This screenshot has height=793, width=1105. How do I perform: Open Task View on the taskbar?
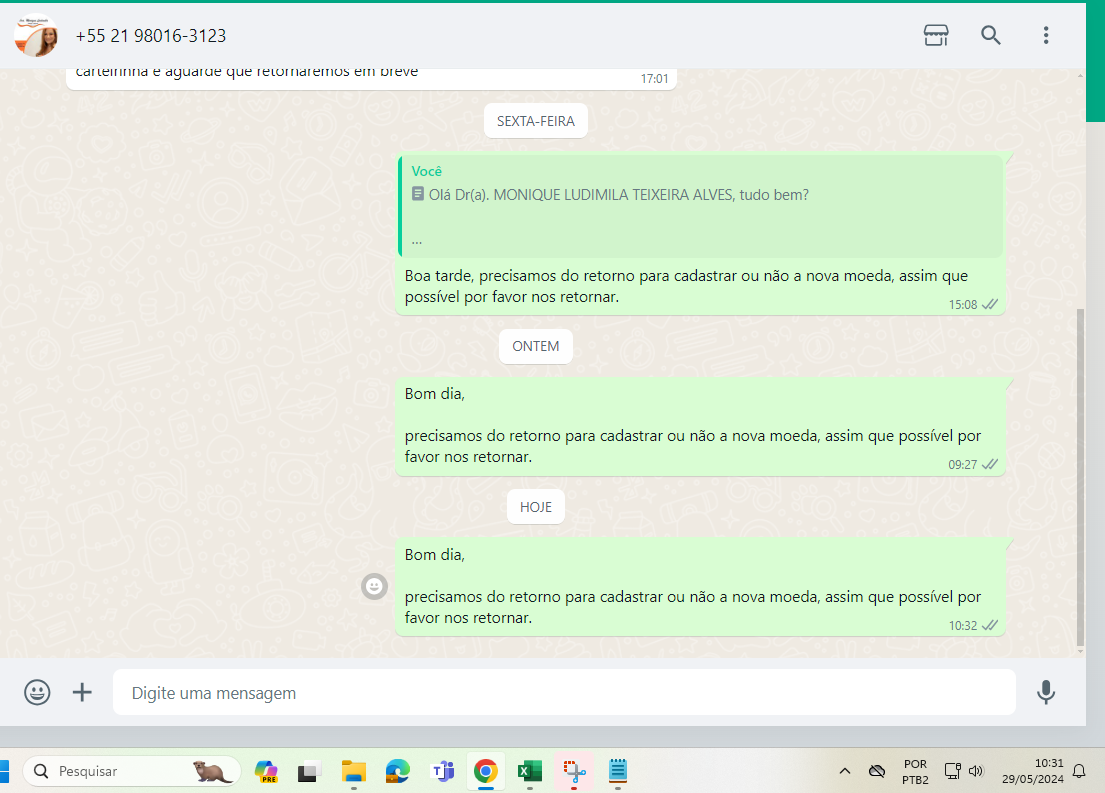click(x=309, y=771)
